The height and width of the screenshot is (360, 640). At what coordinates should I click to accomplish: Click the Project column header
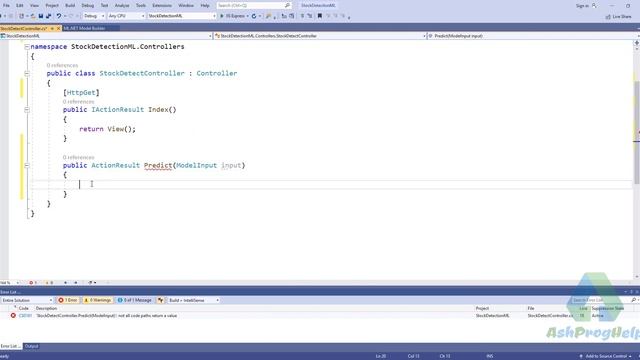[482, 309]
